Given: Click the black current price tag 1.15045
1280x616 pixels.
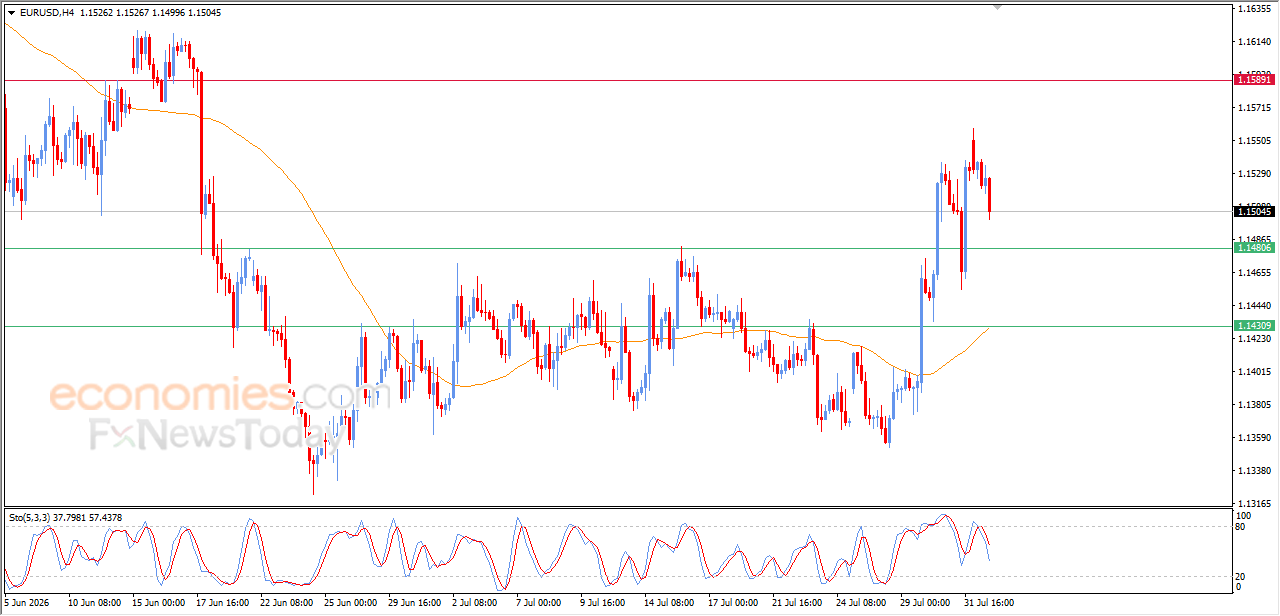Looking at the screenshot, I should pos(1254,211).
